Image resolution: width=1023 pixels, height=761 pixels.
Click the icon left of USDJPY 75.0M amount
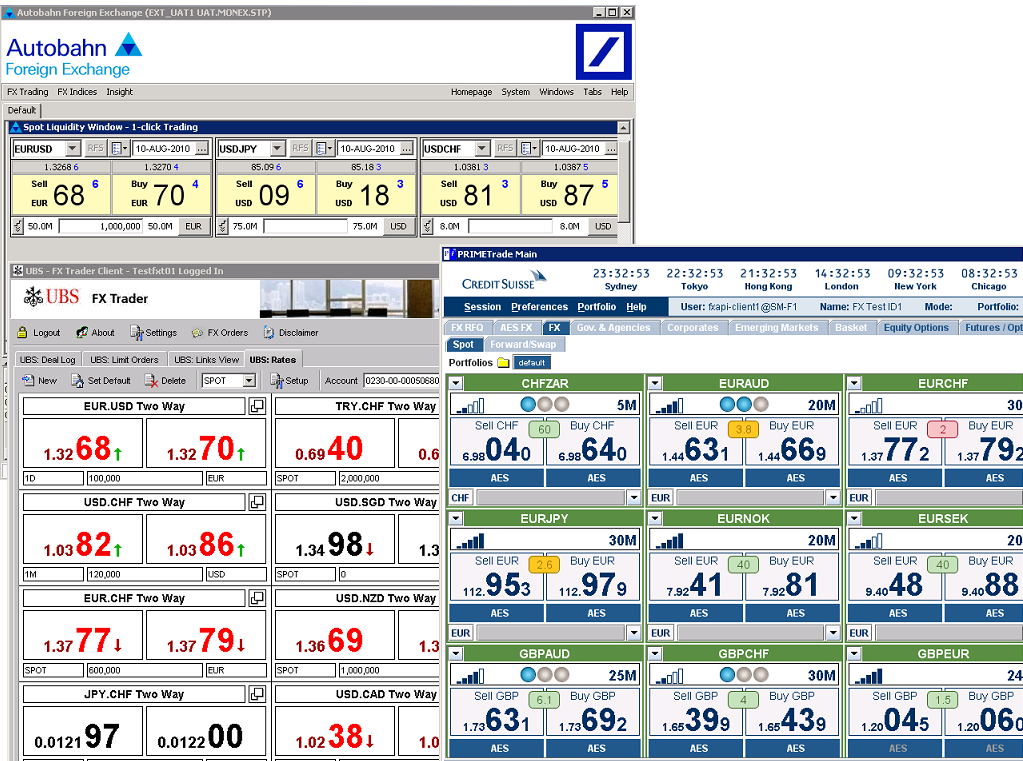point(222,226)
